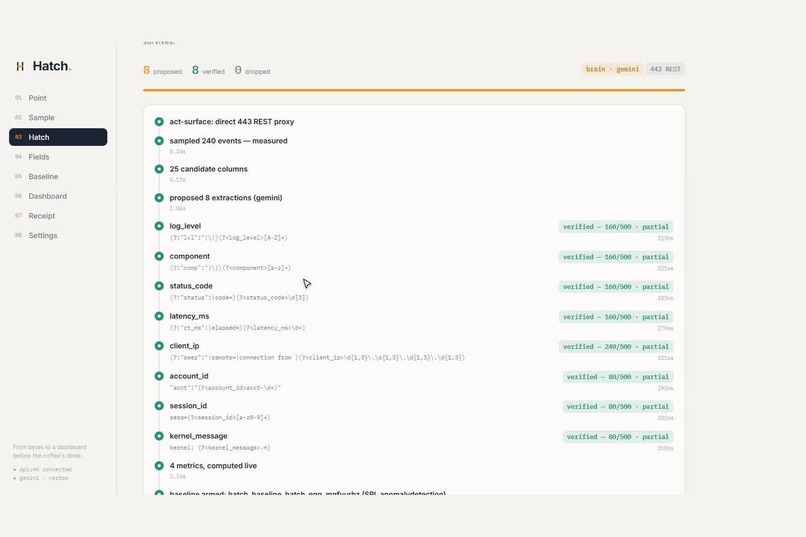Select proposed 8 extractions (gemini) row
This screenshot has width=806, height=537.
(226, 198)
